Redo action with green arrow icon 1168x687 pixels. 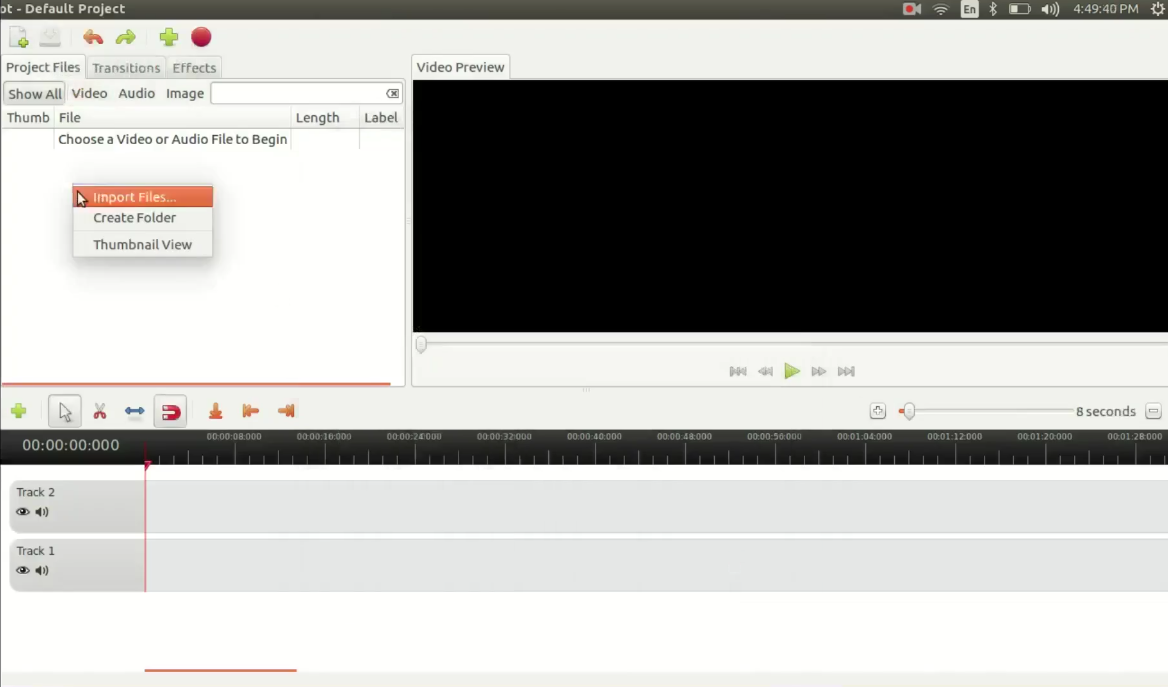[x=125, y=37]
